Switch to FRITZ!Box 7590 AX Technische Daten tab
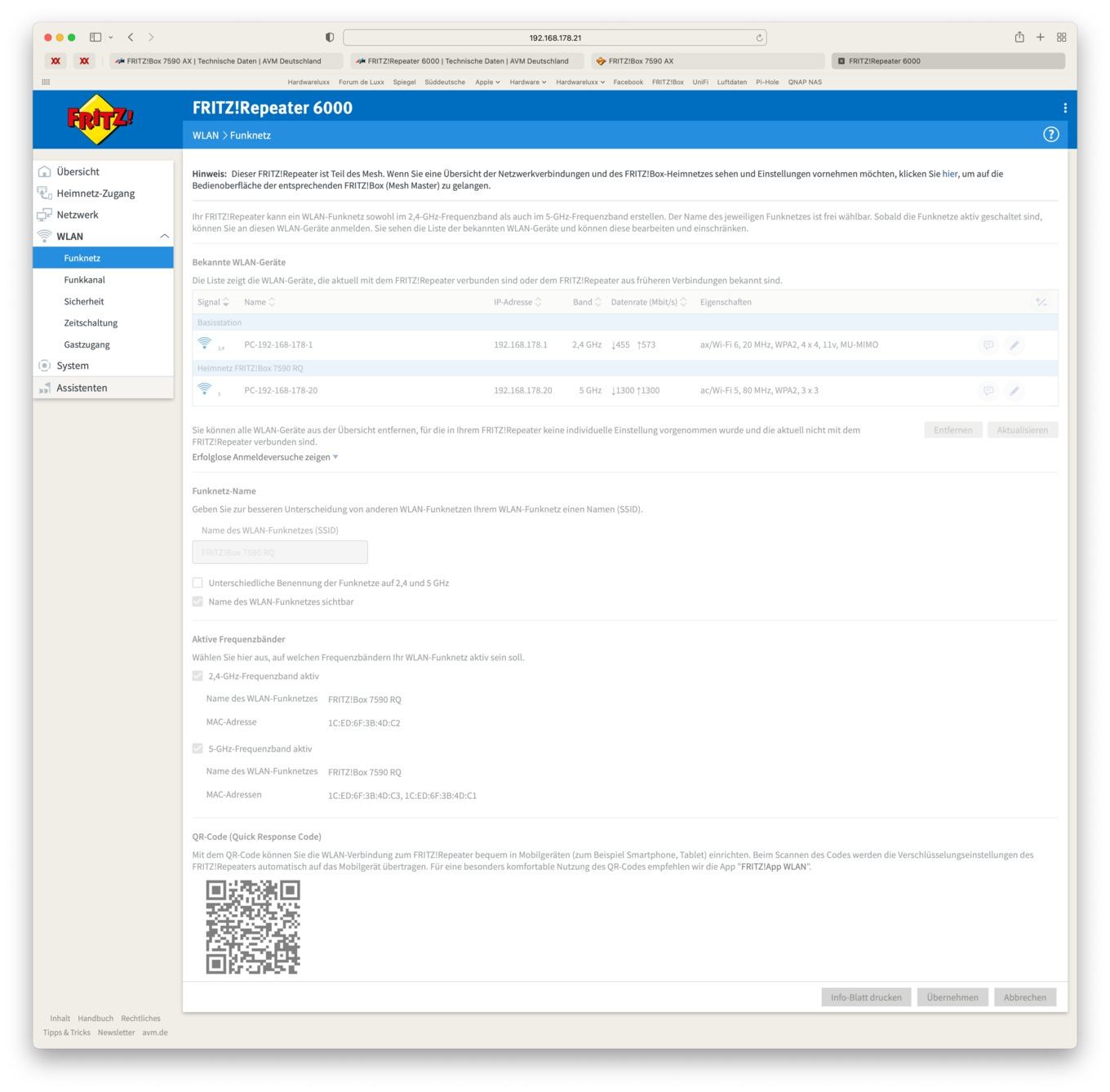Screen dimensions: 1110x1092 [x=226, y=60]
